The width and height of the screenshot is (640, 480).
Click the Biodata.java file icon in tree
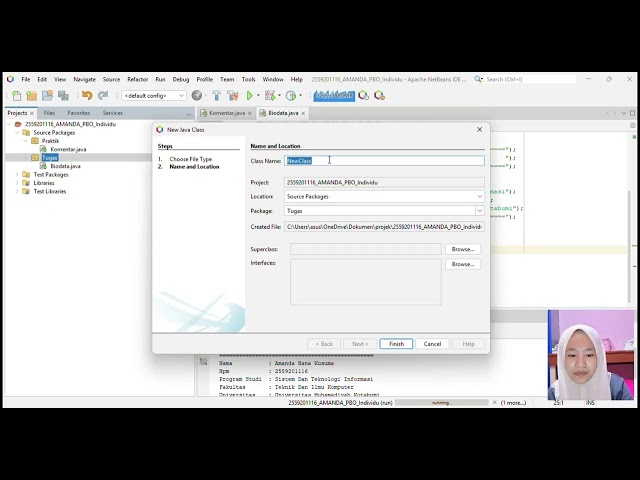[x=43, y=166]
